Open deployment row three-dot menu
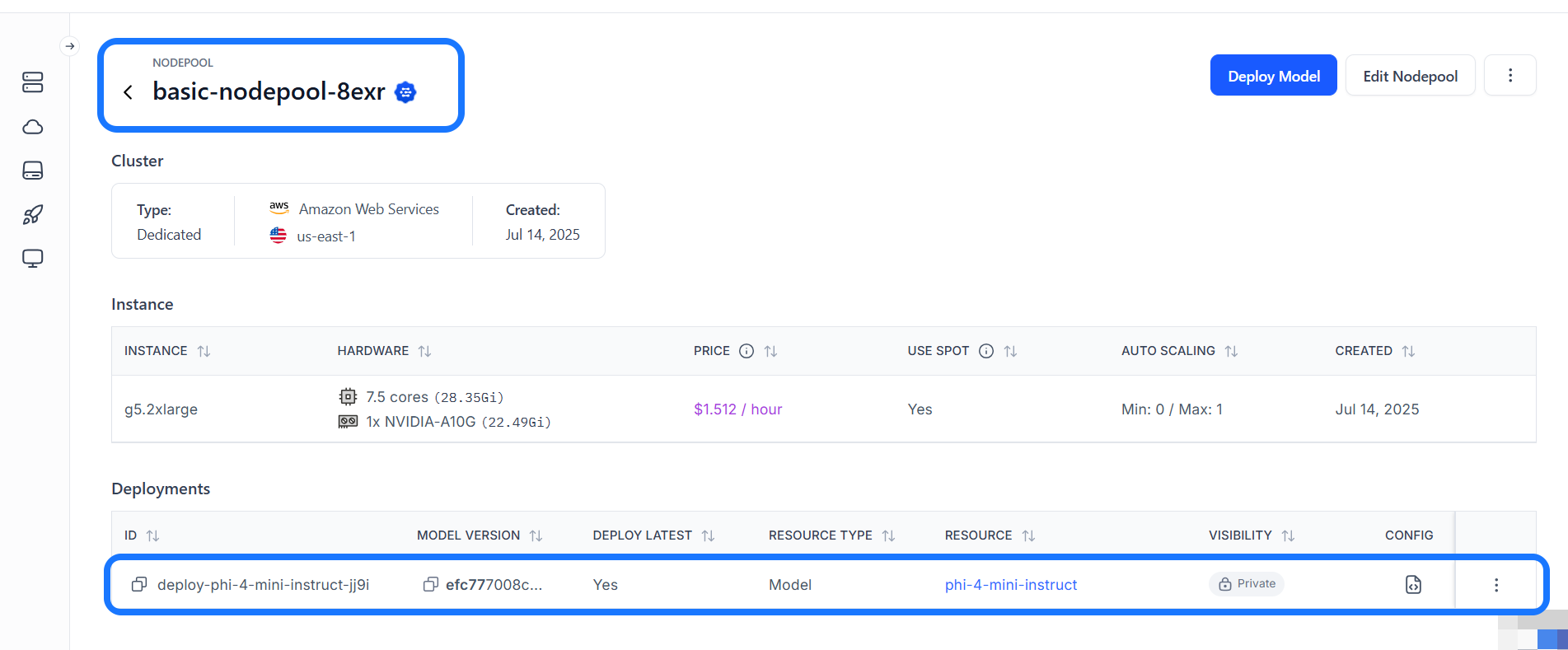This screenshot has height=650, width=1568. pyautogui.click(x=1496, y=585)
